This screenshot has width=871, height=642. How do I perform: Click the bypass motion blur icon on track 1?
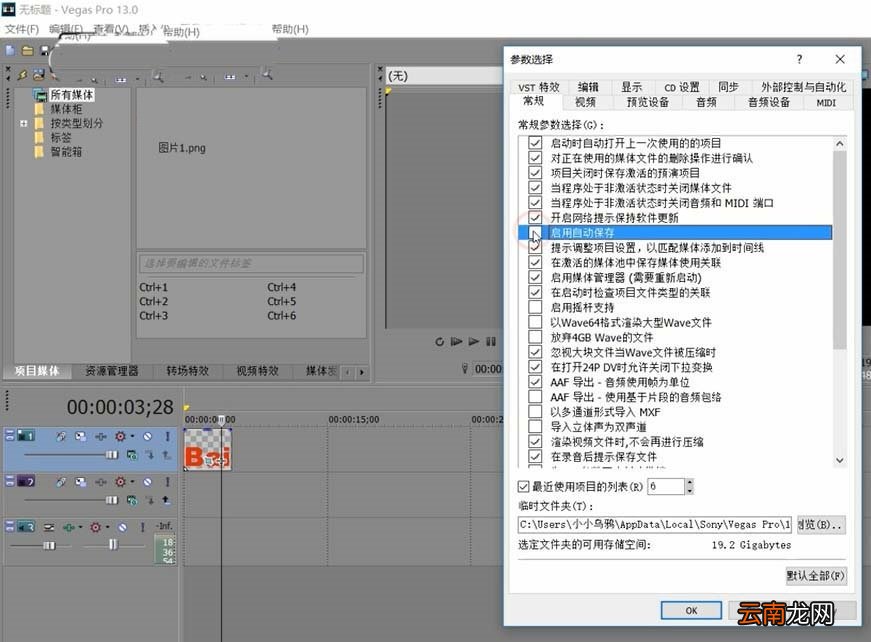tap(61, 437)
